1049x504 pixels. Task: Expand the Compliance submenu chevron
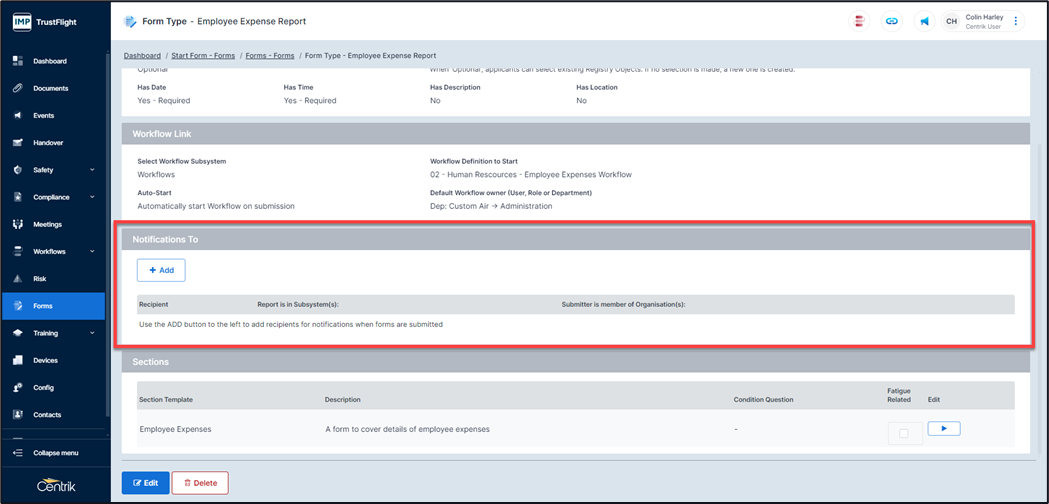92,197
